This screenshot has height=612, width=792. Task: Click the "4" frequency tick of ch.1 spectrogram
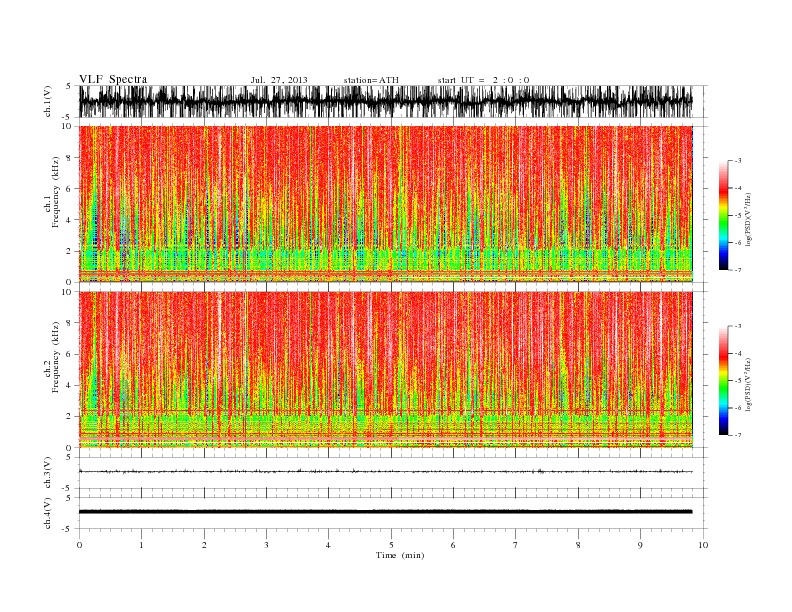pyautogui.click(x=69, y=220)
